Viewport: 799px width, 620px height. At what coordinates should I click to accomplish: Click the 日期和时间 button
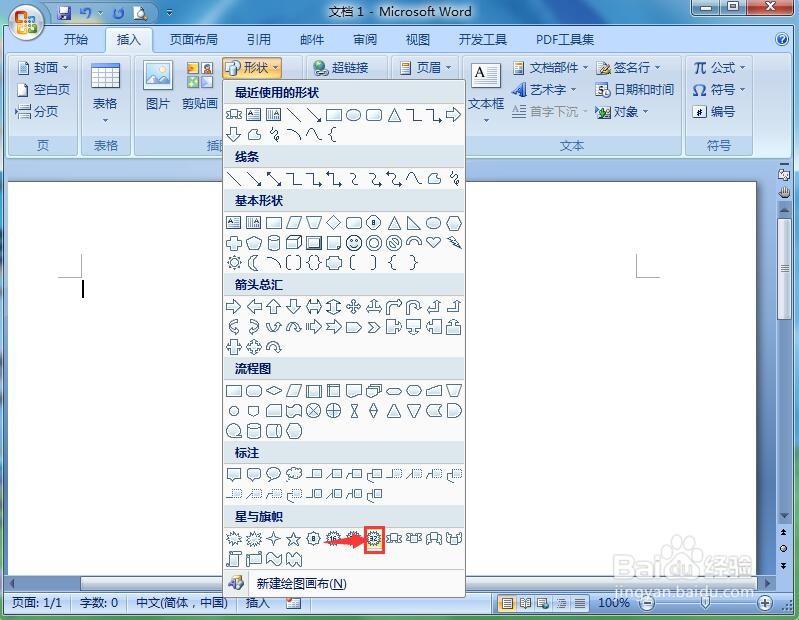coord(635,90)
